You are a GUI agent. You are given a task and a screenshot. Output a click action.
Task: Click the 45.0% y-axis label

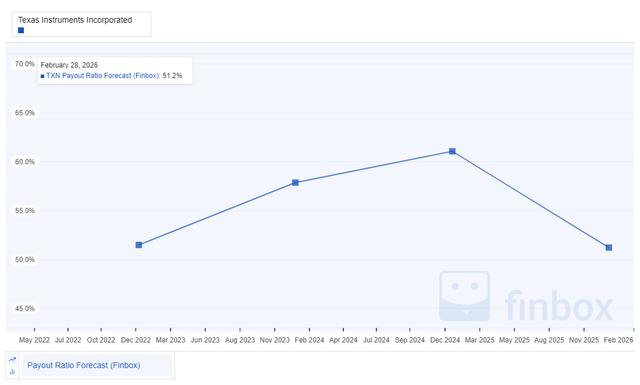pos(24,308)
